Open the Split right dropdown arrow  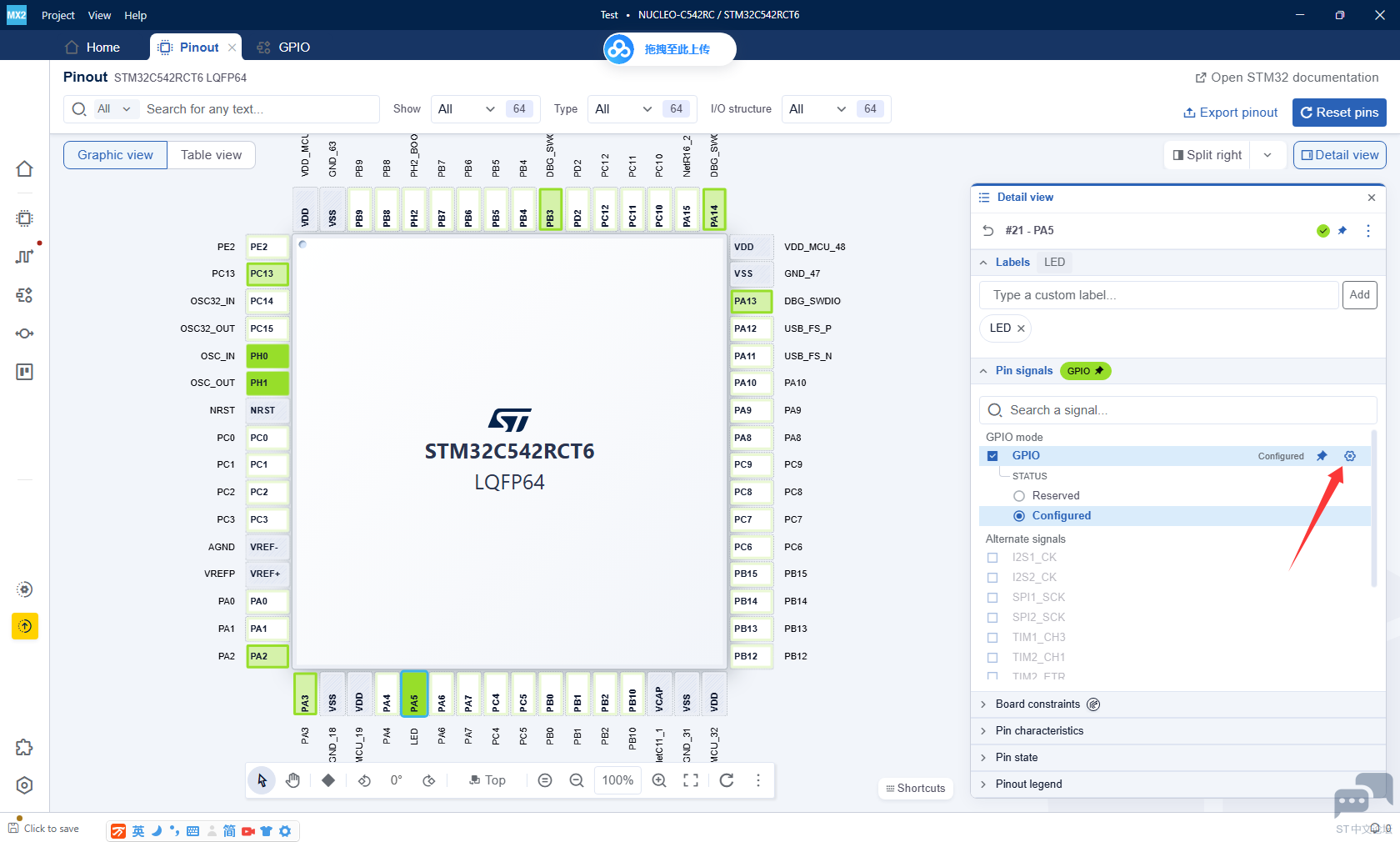pos(1268,155)
